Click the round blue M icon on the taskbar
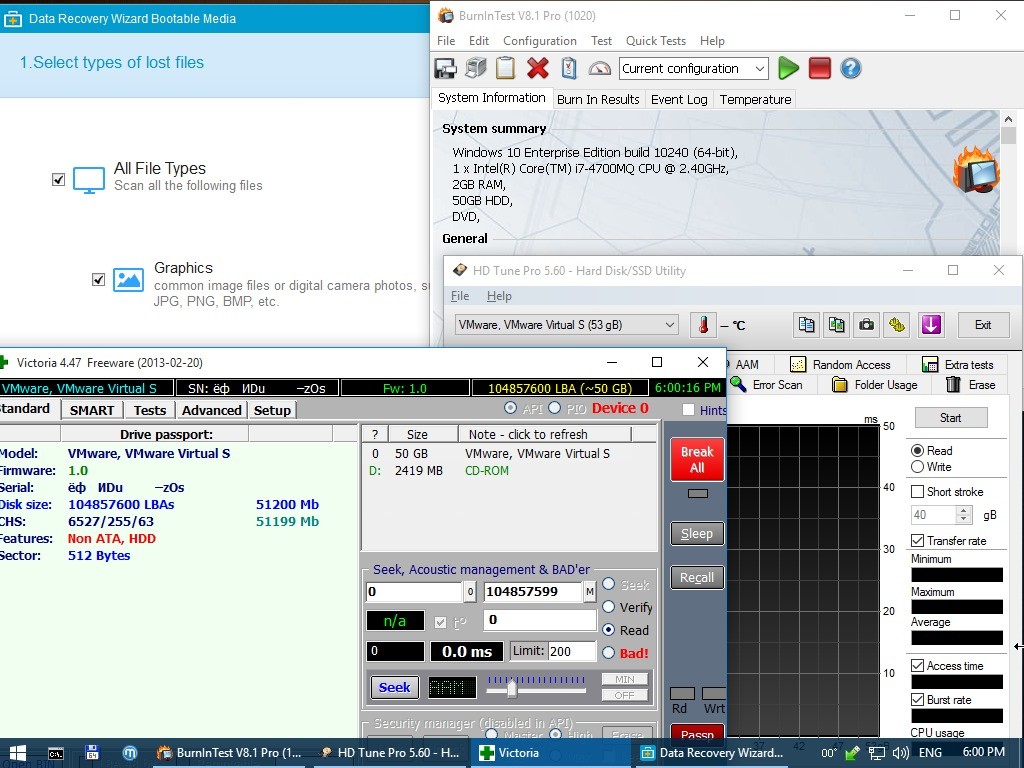Viewport: 1024px width, 768px height. pyautogui.click(x=129, y=753)
